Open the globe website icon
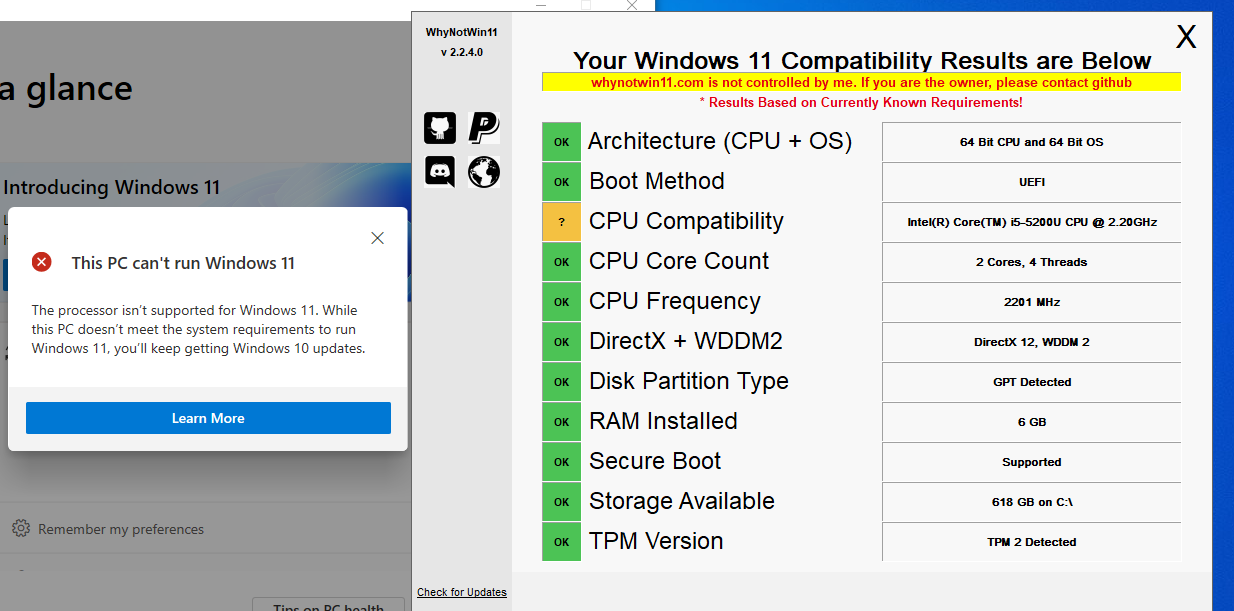 pos(484,172)
